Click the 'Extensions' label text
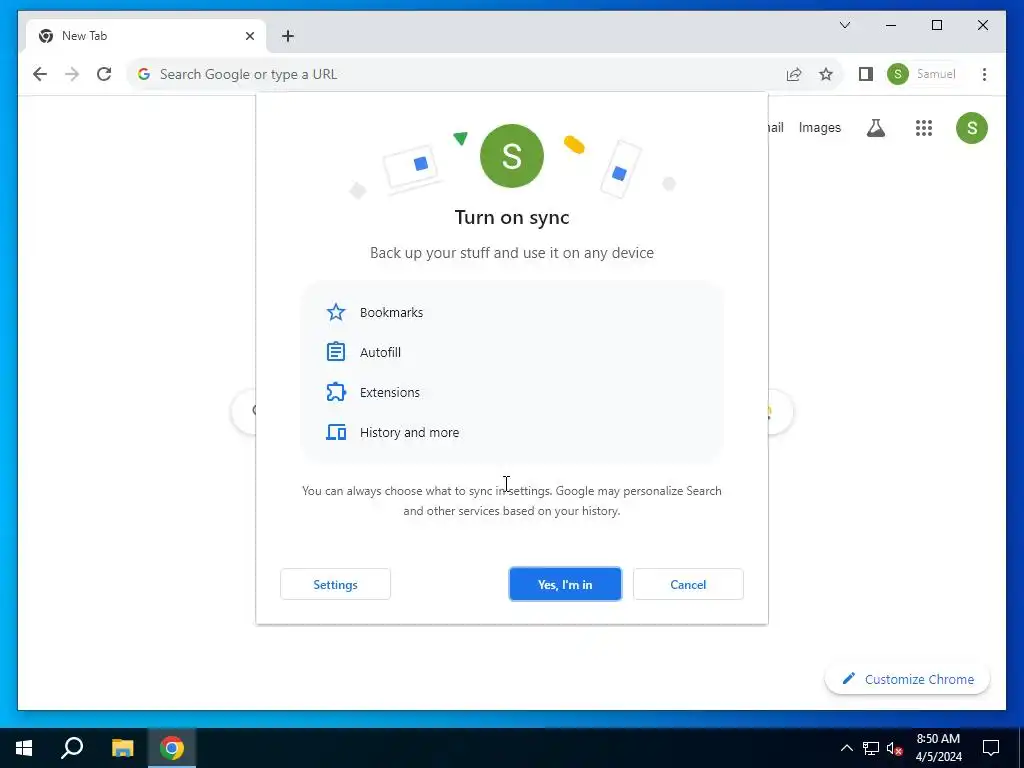Screen dimensions: 1024x768 tap(390, 392)
